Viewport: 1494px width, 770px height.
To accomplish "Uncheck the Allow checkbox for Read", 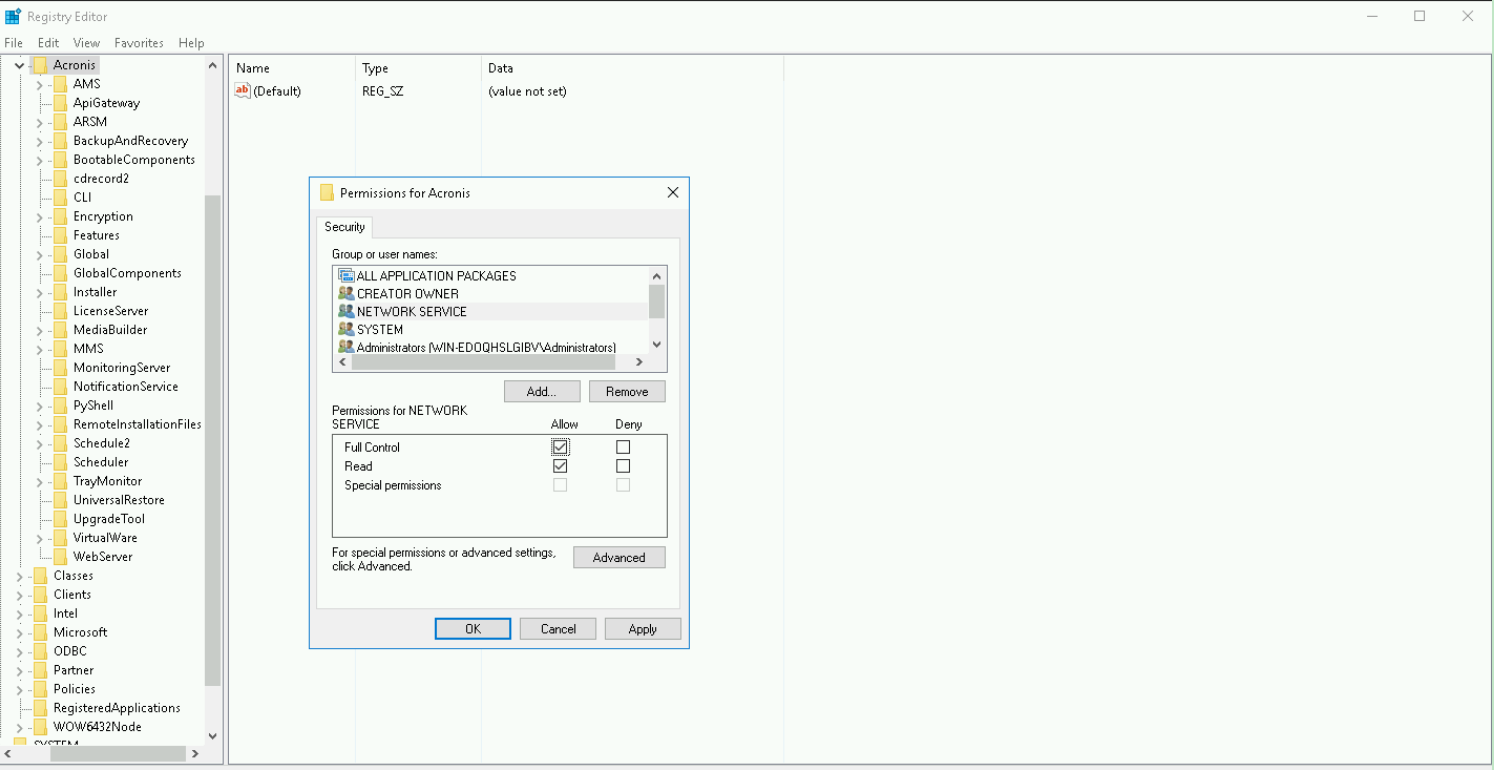I will click(560, 466).
